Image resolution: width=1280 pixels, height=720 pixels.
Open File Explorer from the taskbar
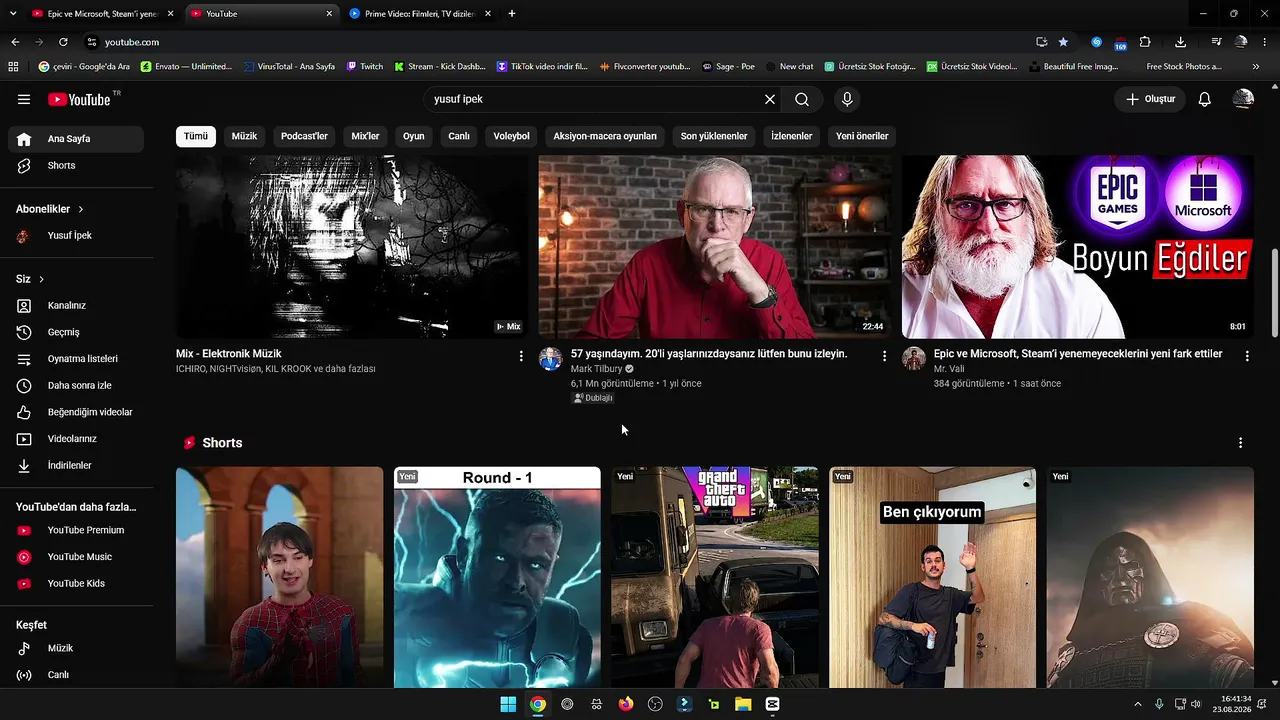coord(743,704)
